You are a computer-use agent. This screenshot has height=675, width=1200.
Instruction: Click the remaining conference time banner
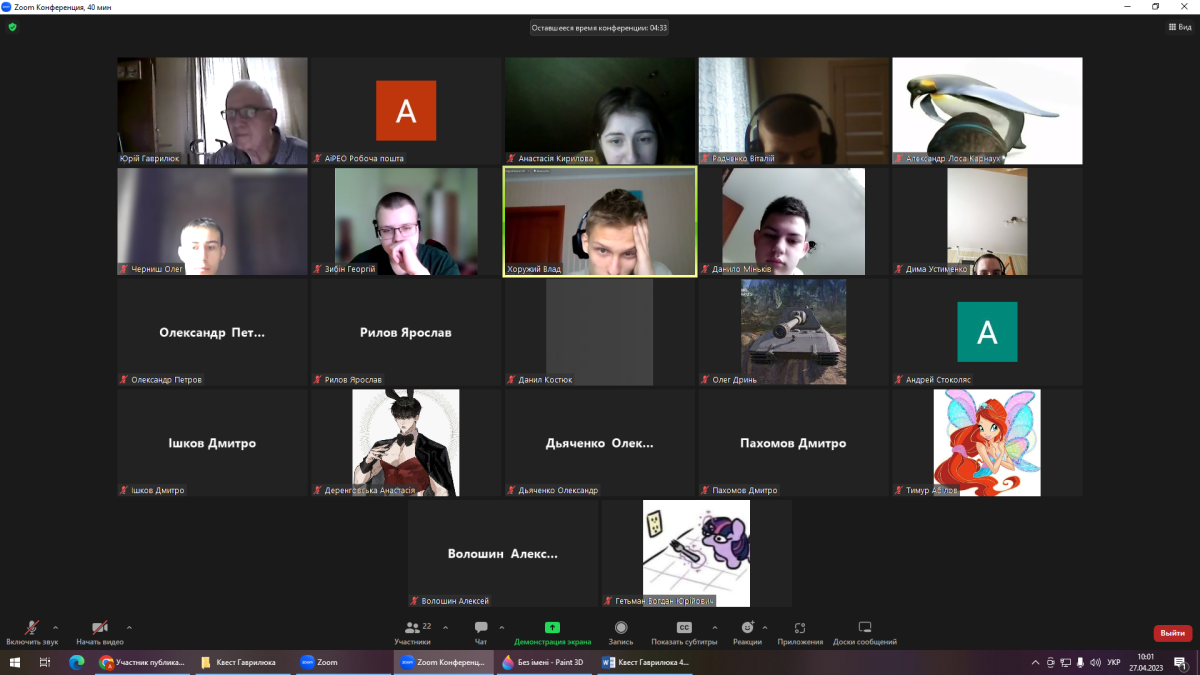(x=600, y=28)
